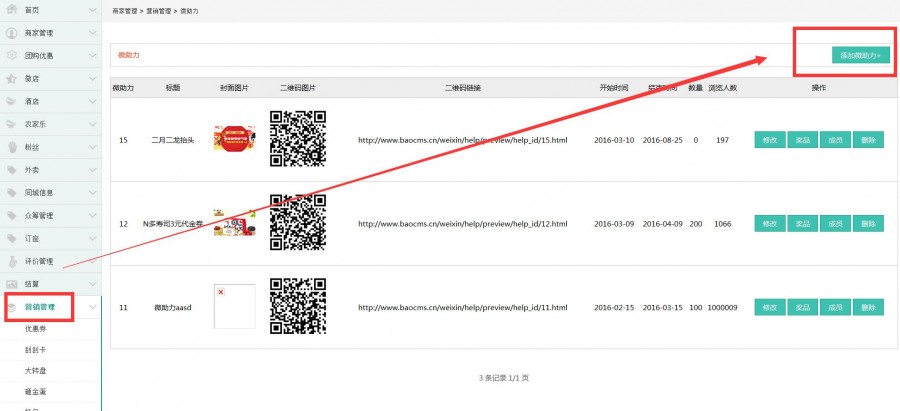900x411 pixels.
Task: Expand the 粉丝 chevron
Action: coord(93,147)
